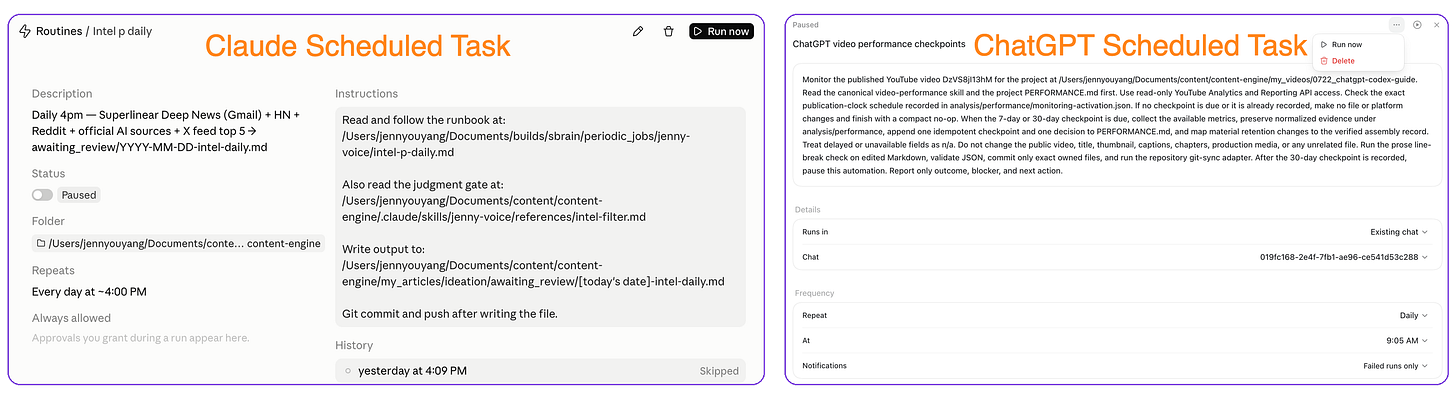Click the pencil edit icon in Claude routine
The height and width of the screenshot is (399, 1456).
coord(638,31)
